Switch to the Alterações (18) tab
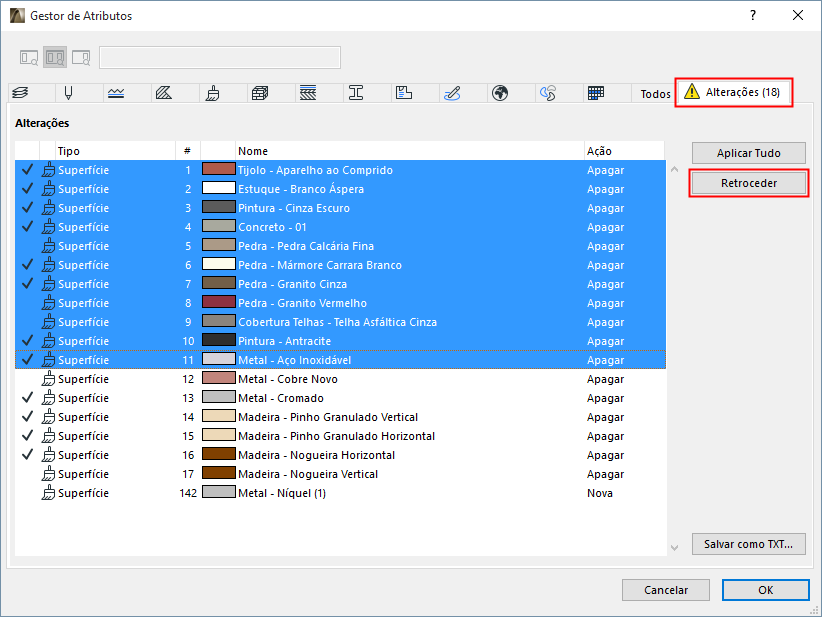 click(x=733, y=92)
